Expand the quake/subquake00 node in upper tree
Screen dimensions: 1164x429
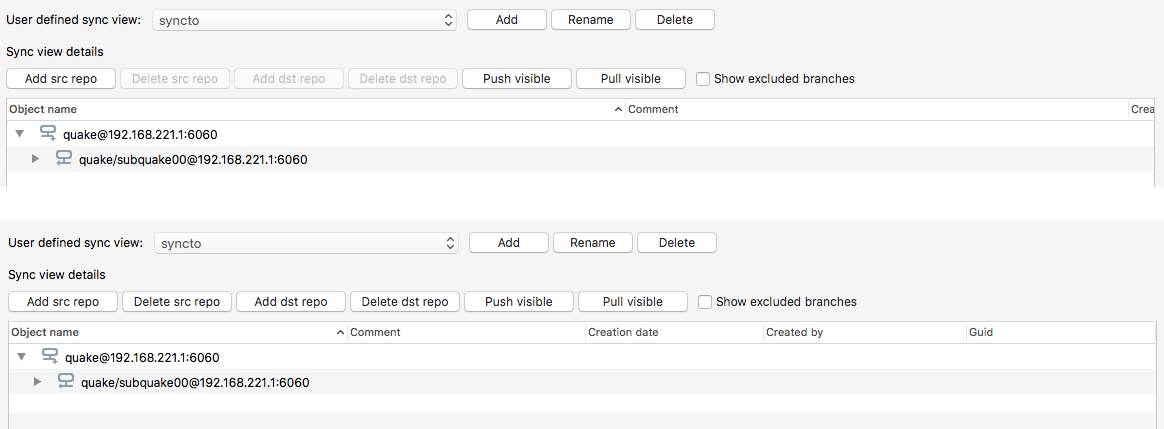(36, 158)
